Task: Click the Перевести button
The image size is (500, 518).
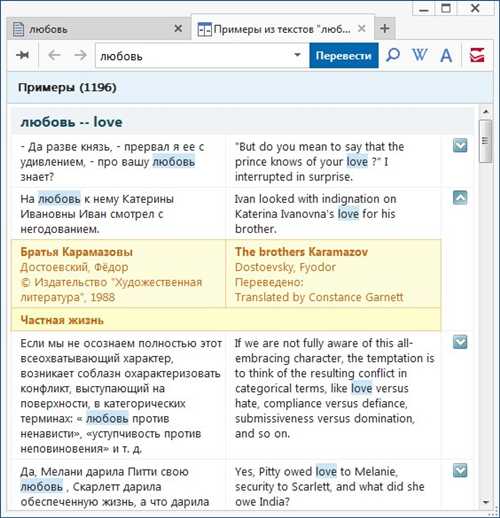Action: tap(344, 55)
